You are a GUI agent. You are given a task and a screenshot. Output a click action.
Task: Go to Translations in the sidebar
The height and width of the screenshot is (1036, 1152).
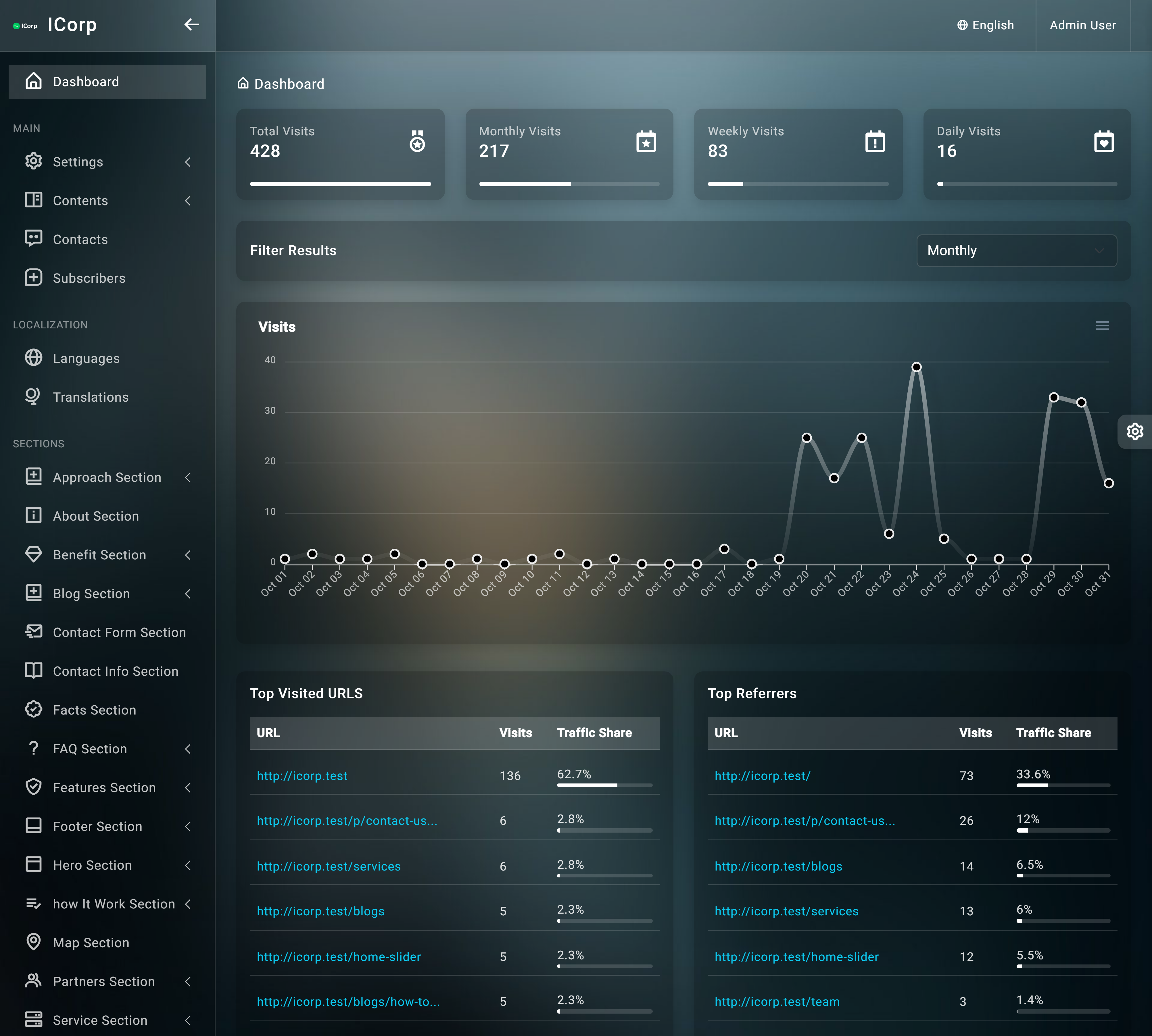pyautogui.click(x=91, y=397)
